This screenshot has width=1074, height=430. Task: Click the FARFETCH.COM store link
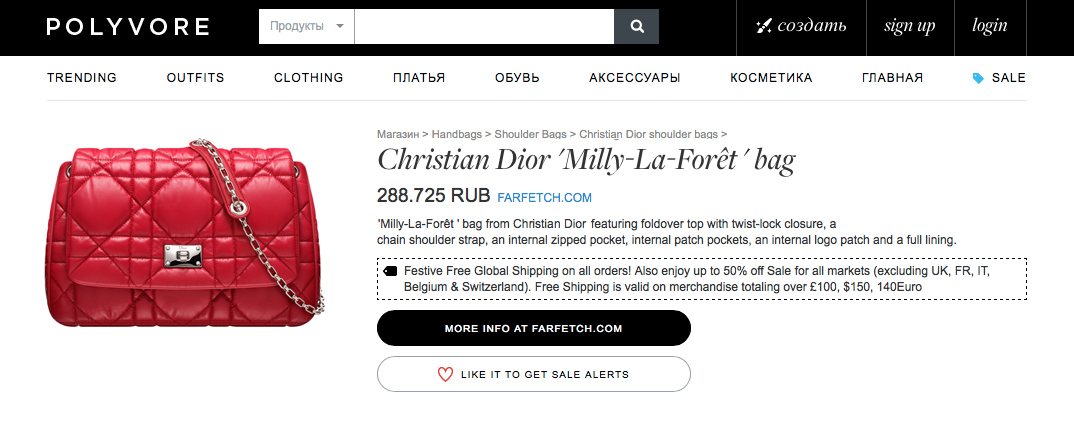[544, 198]
